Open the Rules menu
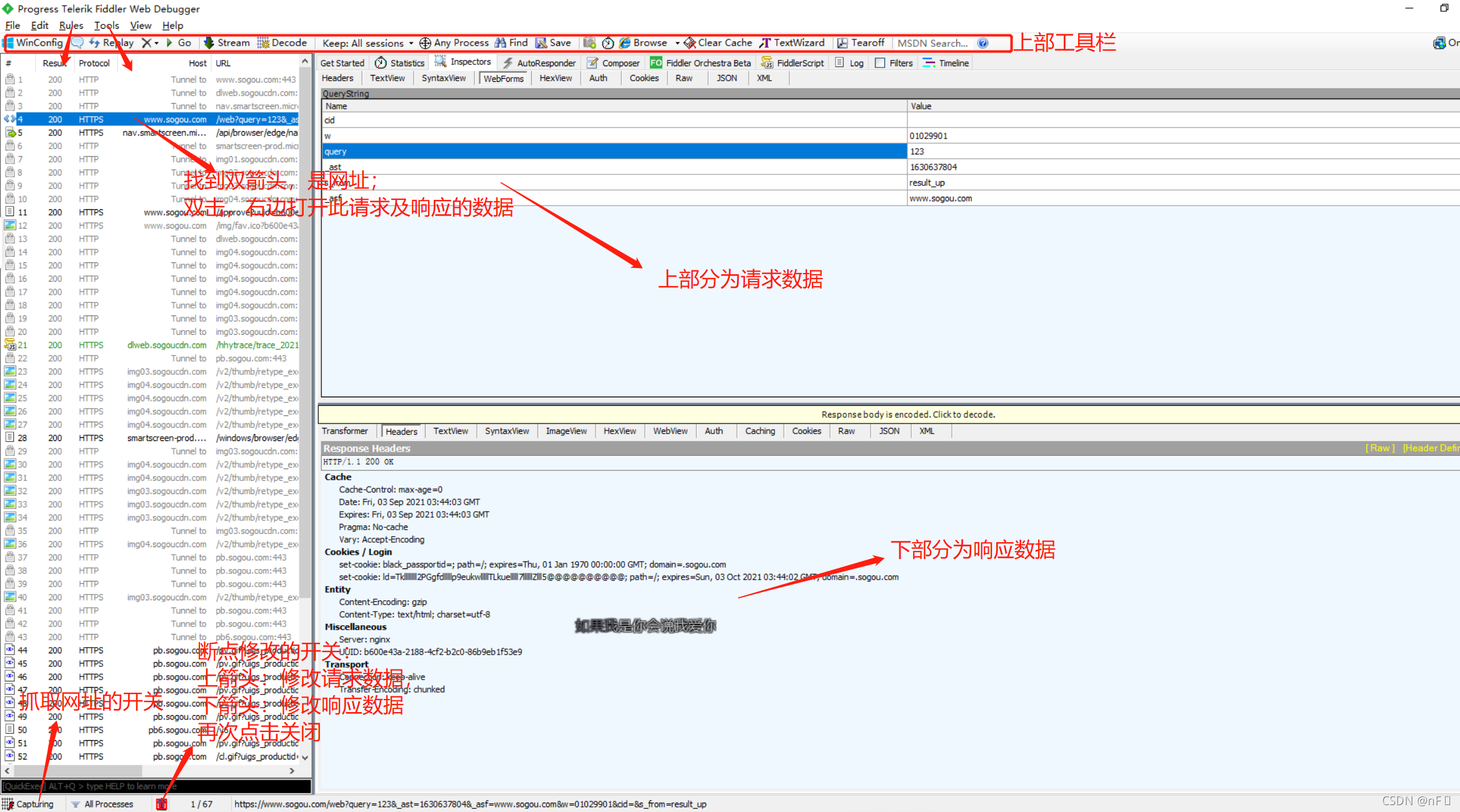Viewport: 1460px width, 812px height. [x=71, y=26]
